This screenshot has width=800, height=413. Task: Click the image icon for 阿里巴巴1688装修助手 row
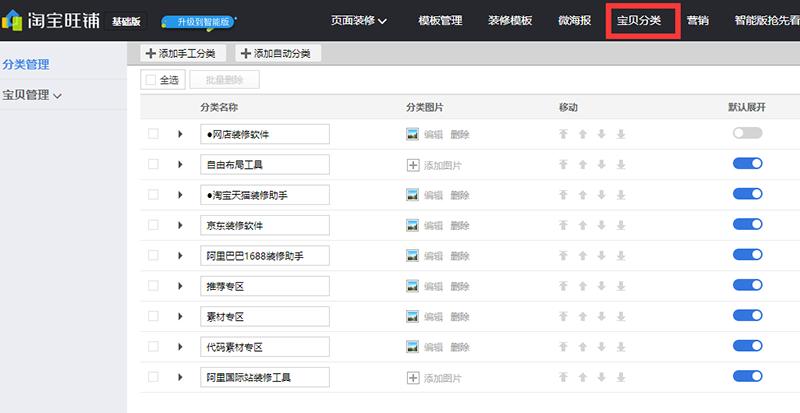click(412, 256)
